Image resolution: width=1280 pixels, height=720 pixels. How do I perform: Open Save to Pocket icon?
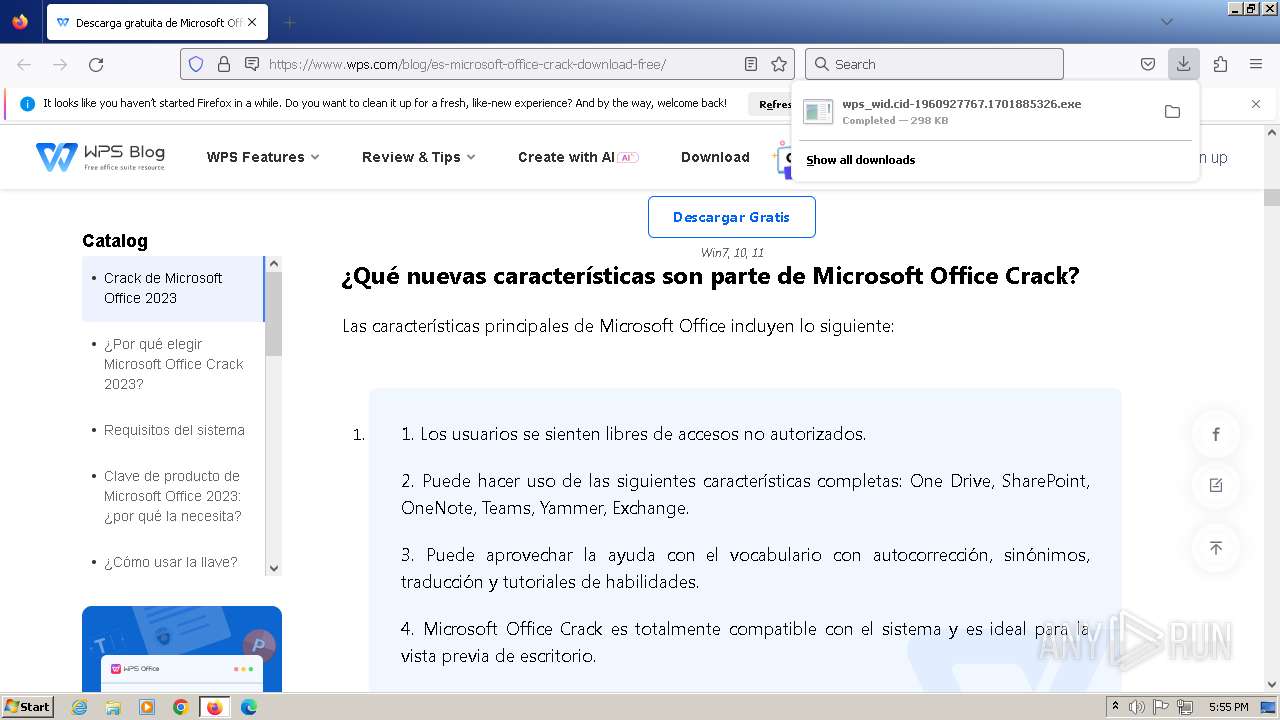pyautogui.click(x=1148, y=64)
